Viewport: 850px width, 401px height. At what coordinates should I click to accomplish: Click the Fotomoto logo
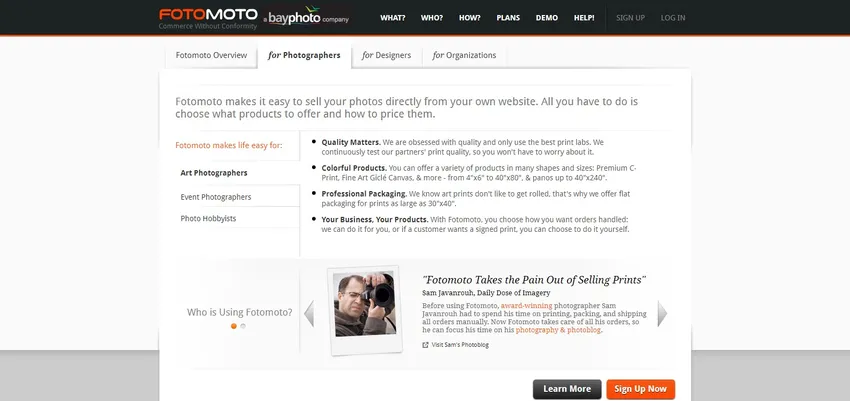(x=208, y=14)
